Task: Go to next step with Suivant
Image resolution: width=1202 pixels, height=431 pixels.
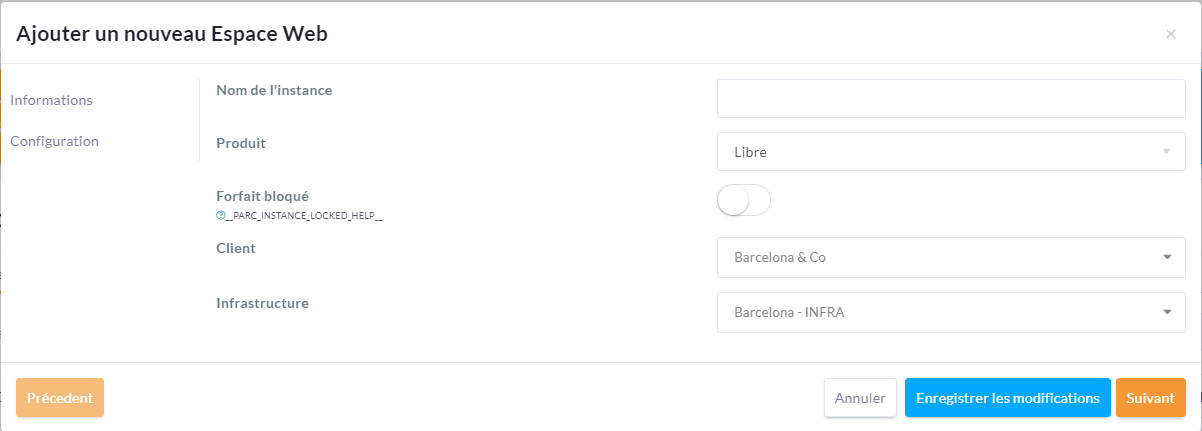Action: pyautogui.click(x=1150, y=398)
